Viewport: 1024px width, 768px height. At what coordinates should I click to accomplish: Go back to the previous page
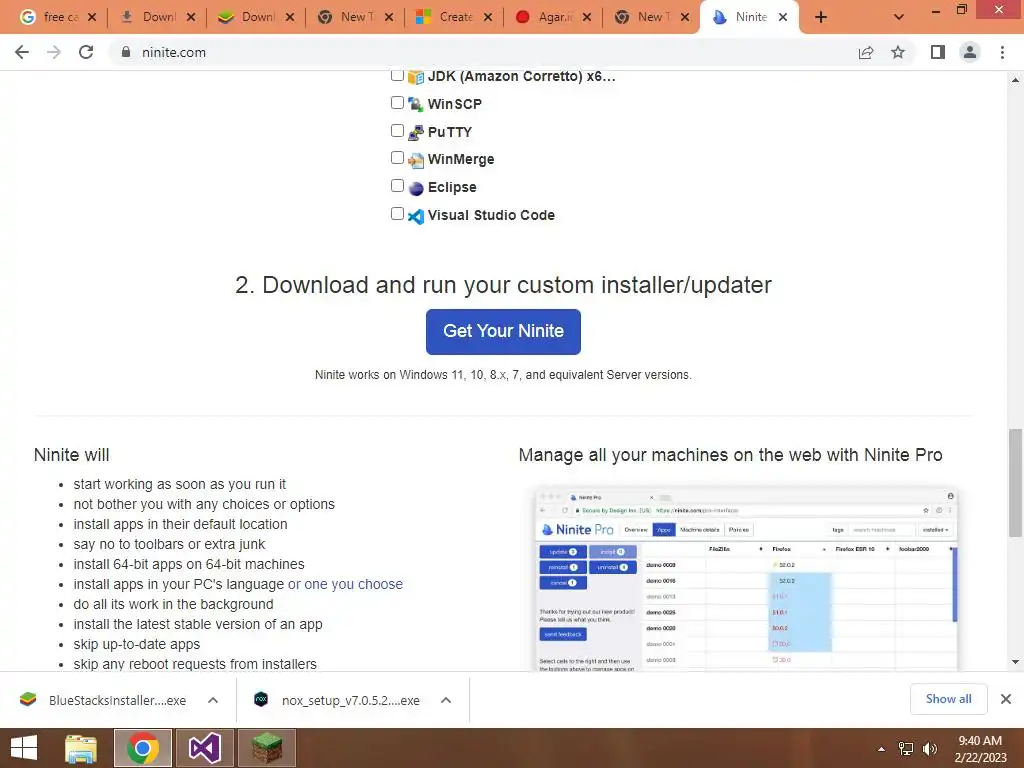[x=22, y=52]
